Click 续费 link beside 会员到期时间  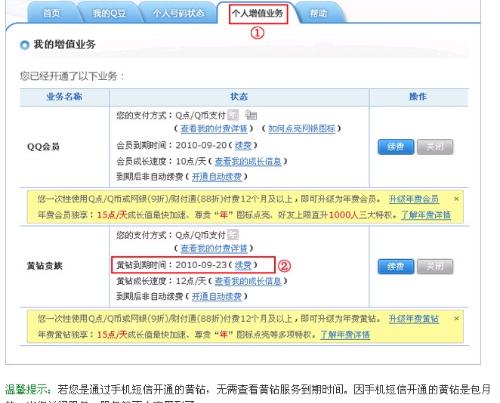tap(243, 145)
